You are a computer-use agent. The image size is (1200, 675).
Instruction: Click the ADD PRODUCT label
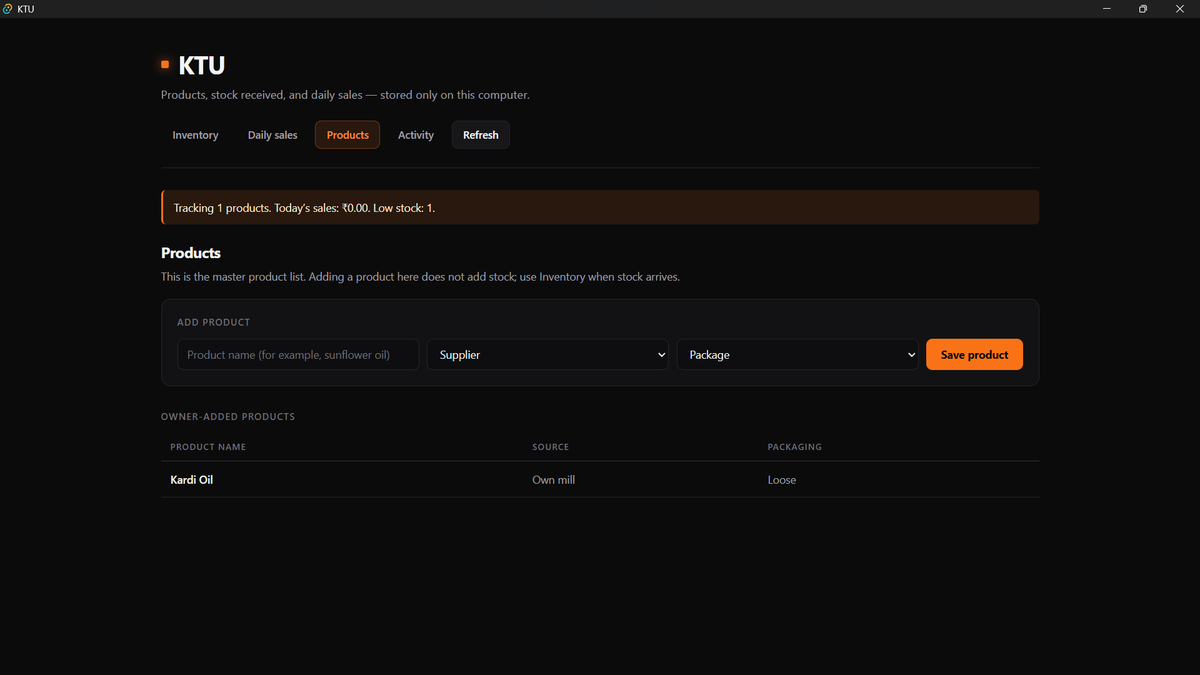(214, 322)
